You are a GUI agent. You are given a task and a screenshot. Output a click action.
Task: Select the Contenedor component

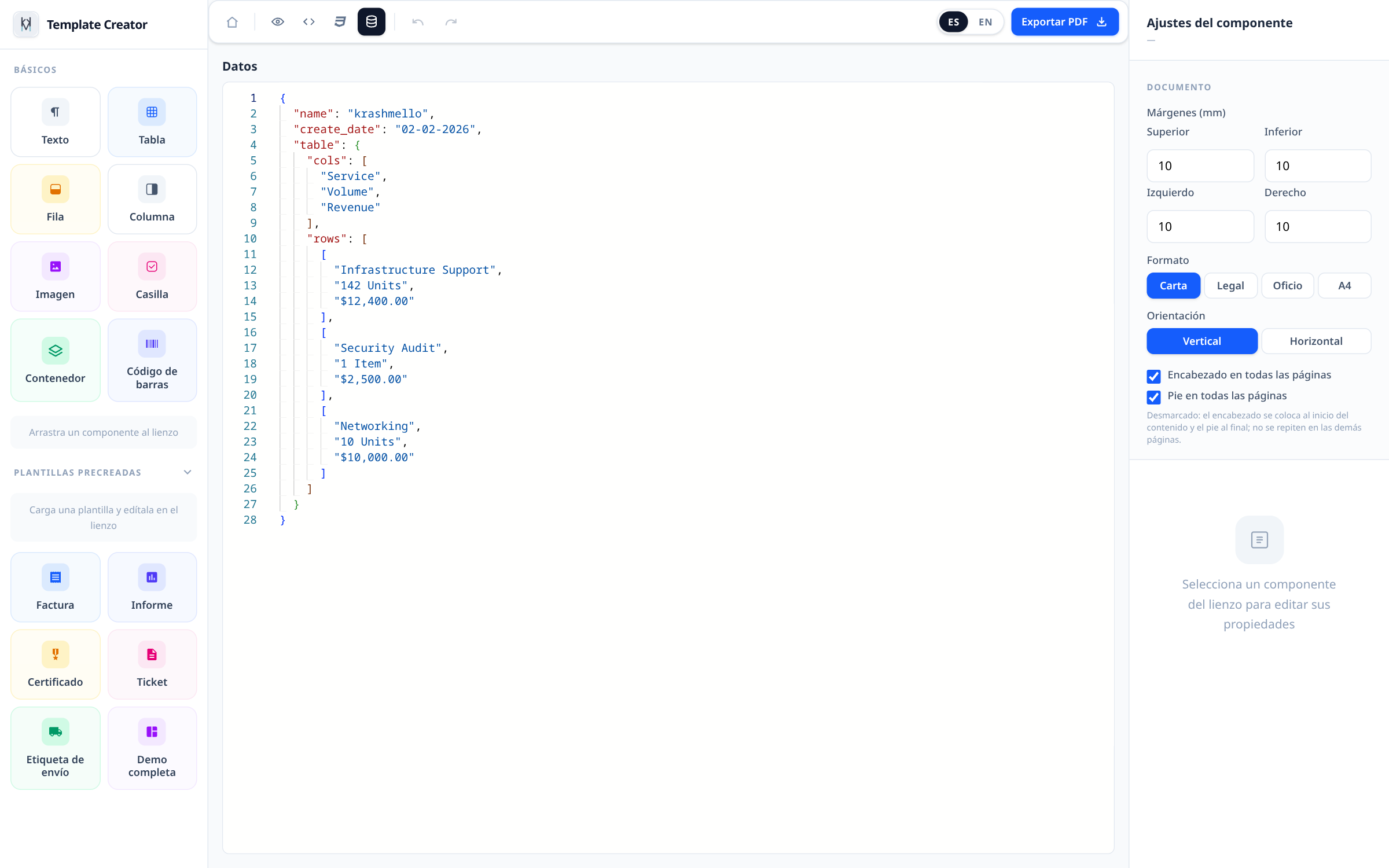pos(56,360)
